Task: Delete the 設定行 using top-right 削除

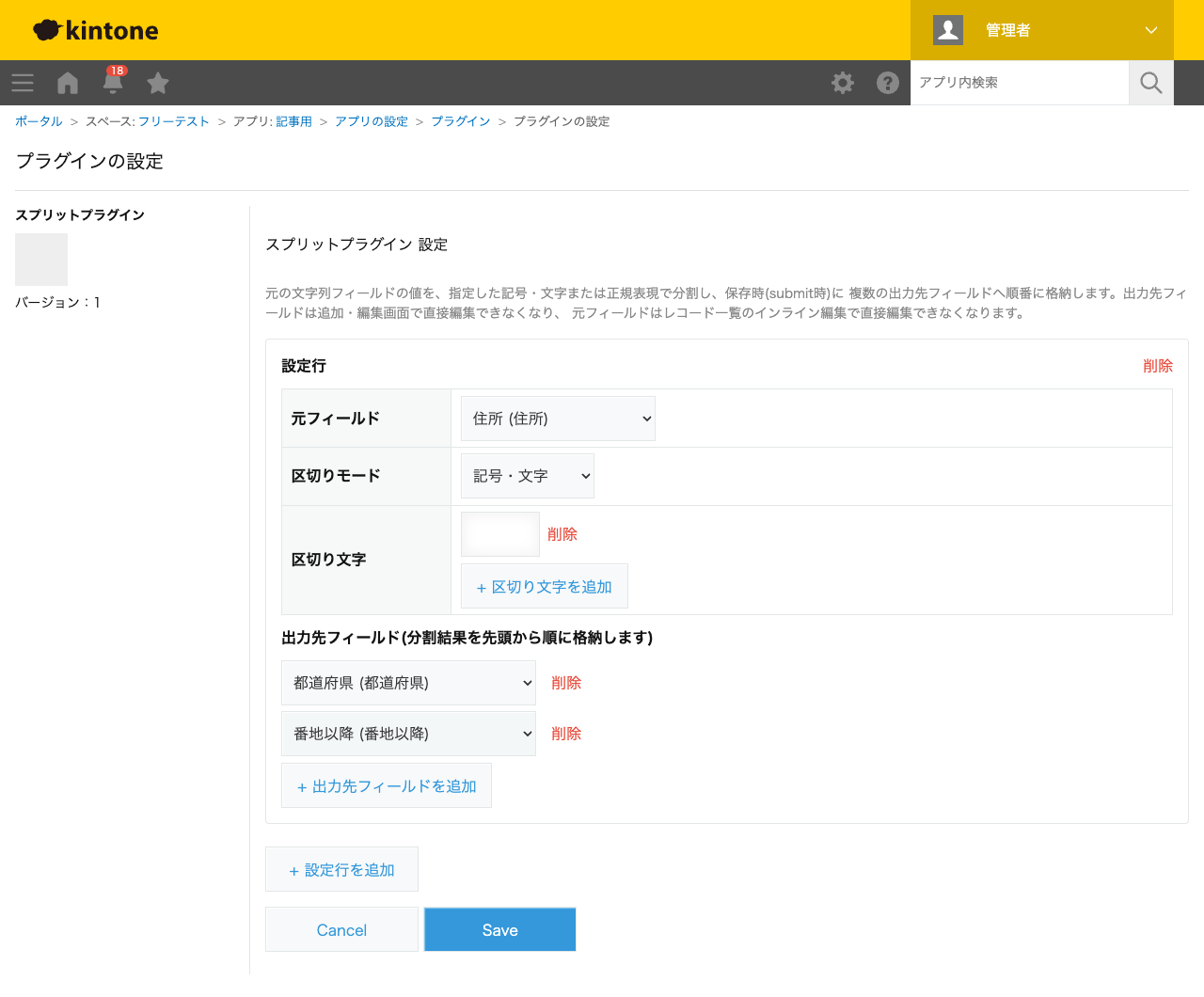Action: click(1158, 366)
